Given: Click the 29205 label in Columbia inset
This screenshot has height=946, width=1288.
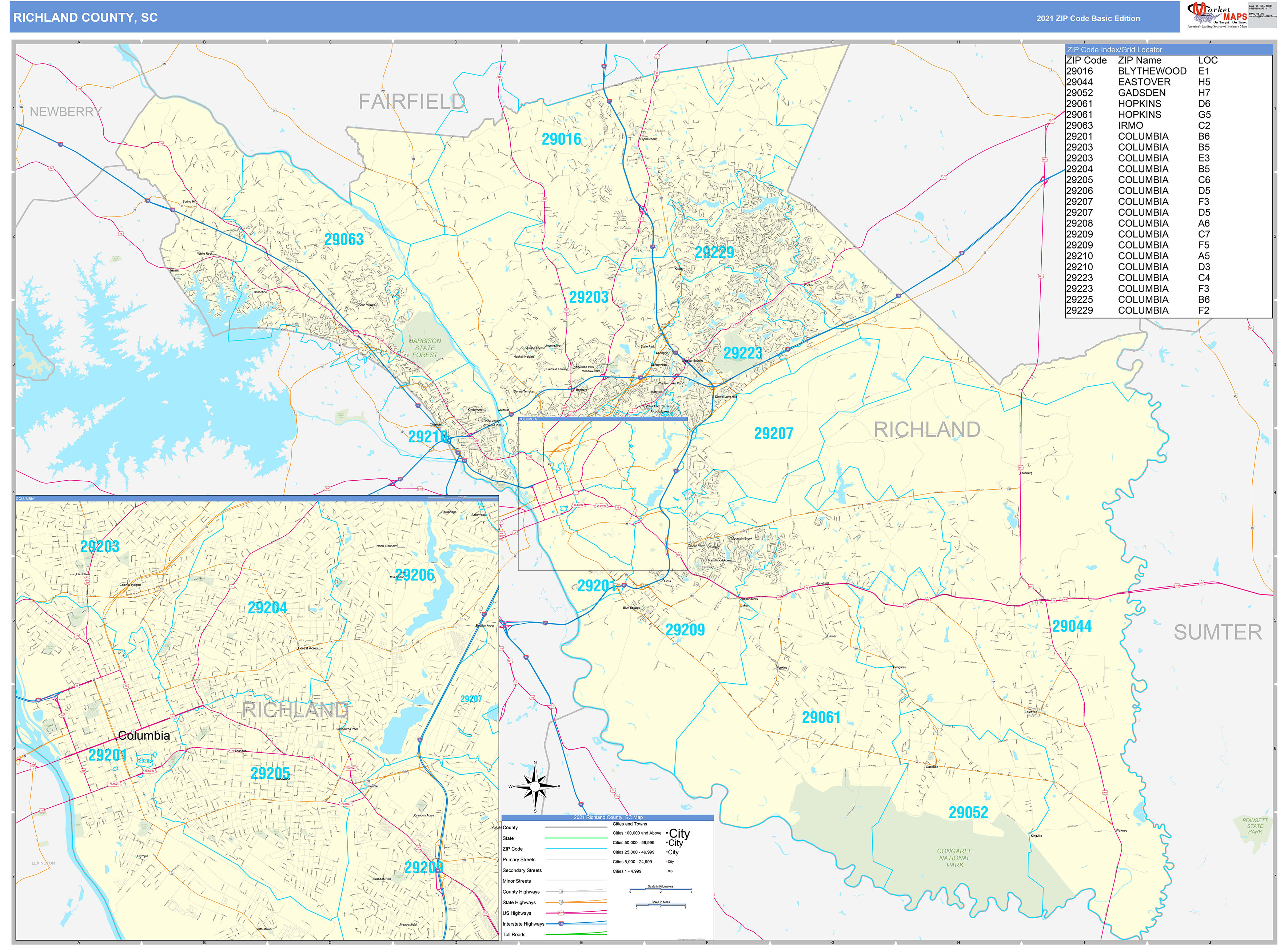Looking at the screenshot, I should 270,773.
